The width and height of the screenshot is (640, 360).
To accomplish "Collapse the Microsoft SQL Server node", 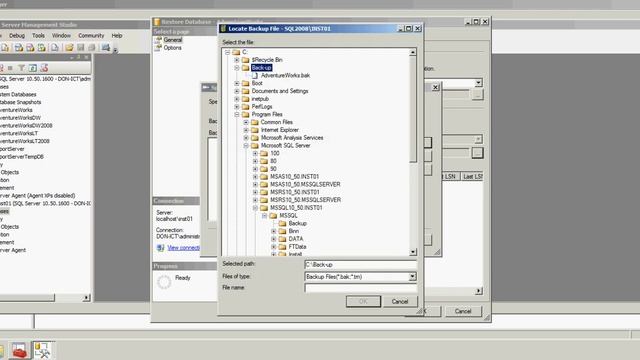I will coord(246,145).
